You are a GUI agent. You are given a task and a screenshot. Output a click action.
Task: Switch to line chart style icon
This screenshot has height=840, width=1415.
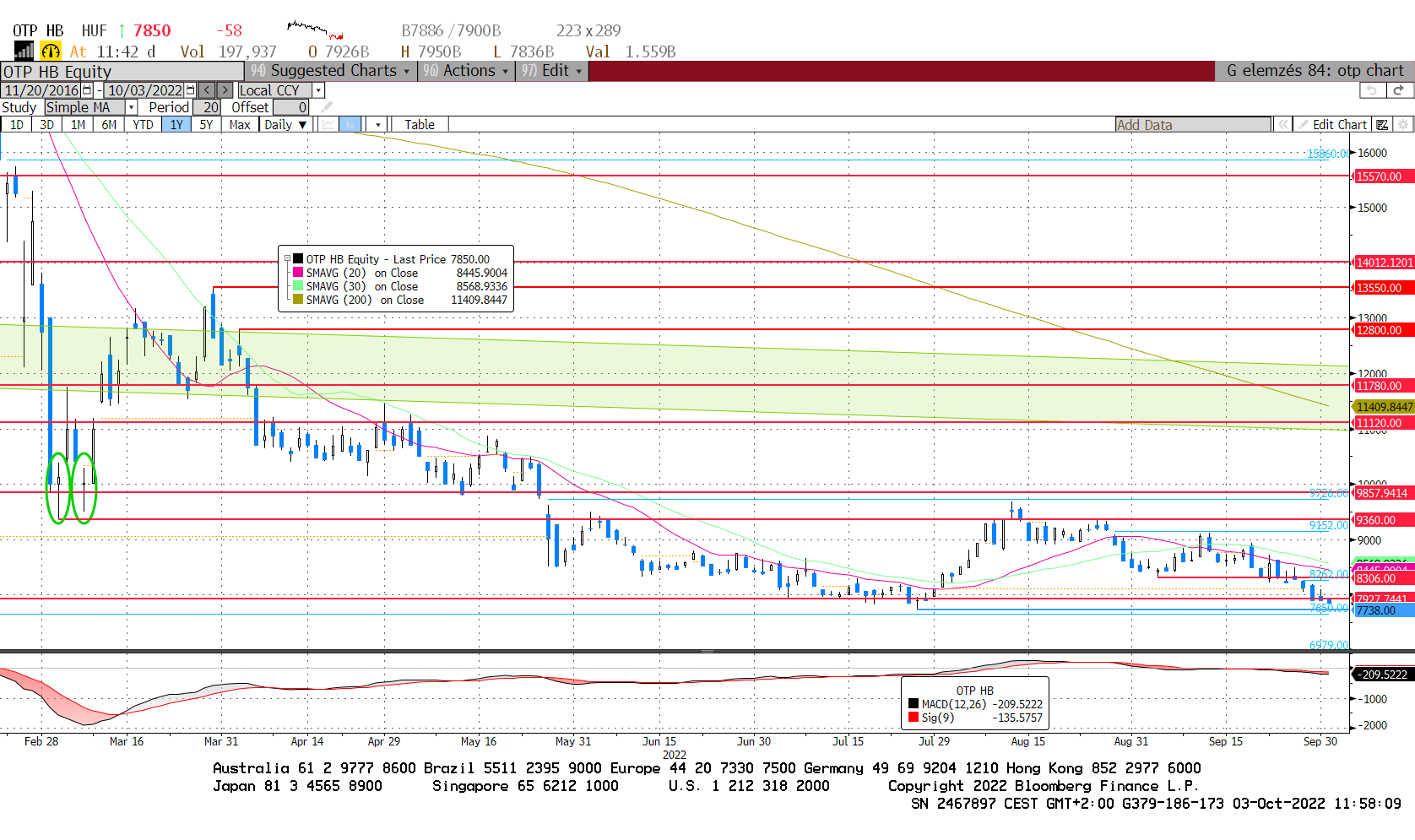pos(328,125)
